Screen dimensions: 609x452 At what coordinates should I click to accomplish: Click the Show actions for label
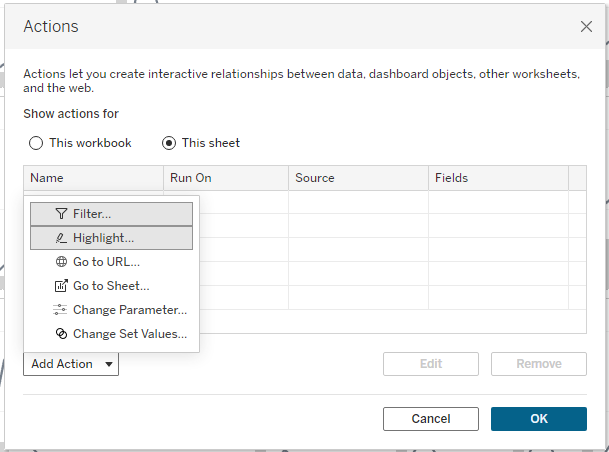click(x=71, y=114)
